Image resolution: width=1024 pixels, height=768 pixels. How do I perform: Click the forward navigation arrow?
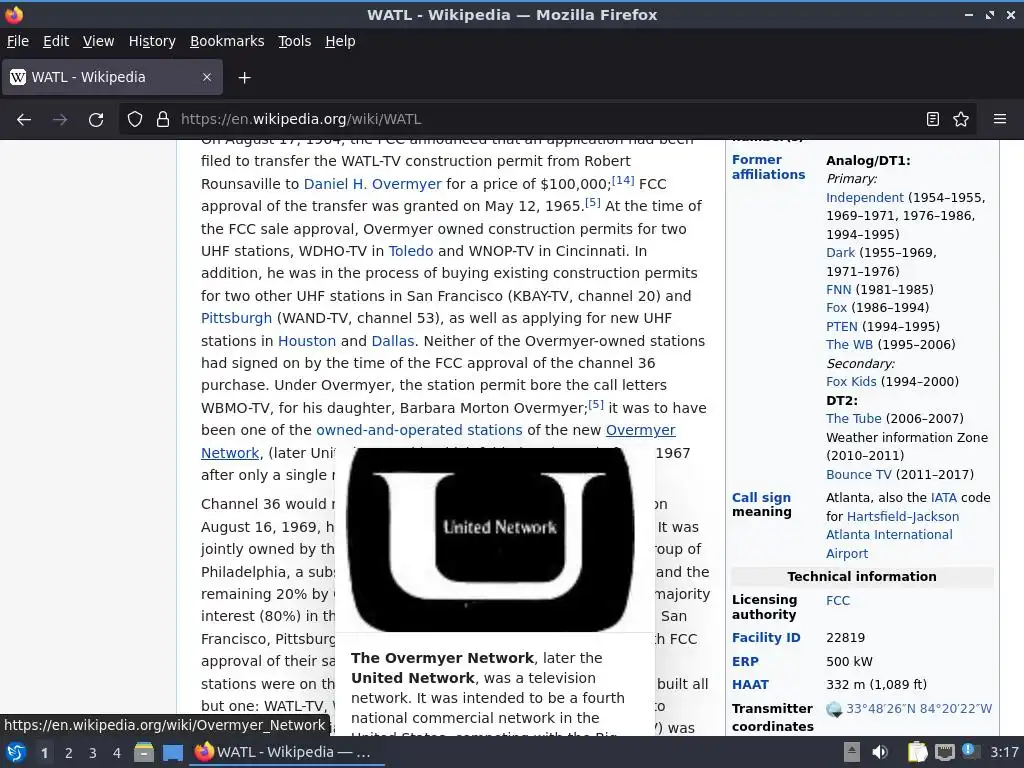click(x=60, y=120)
